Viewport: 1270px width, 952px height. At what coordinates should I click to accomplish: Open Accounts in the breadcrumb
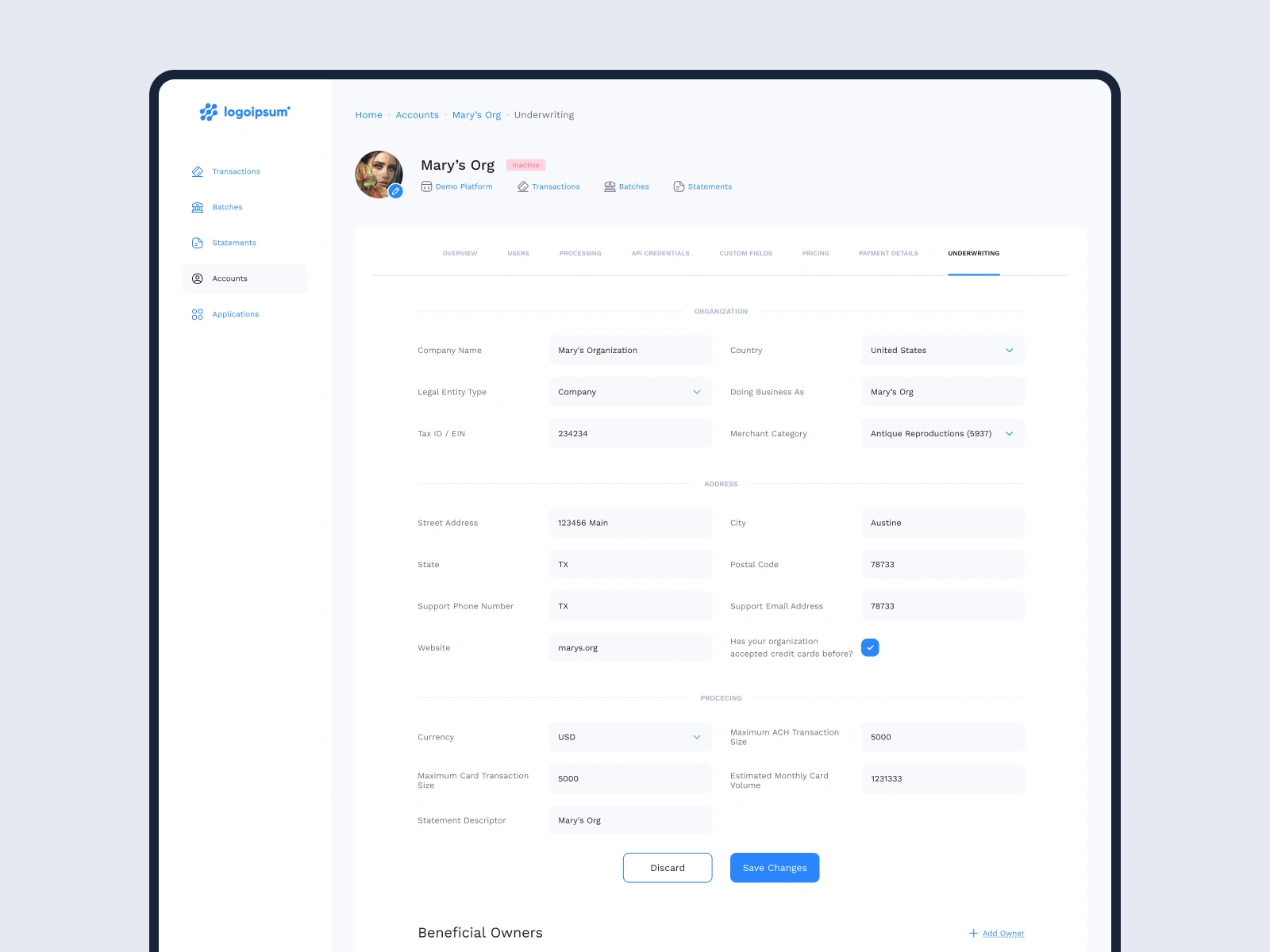[x=418, y=115]
